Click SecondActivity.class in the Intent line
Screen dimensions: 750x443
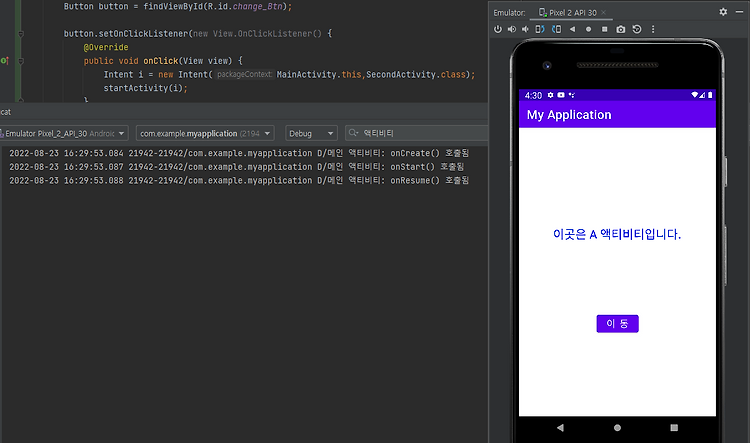coord(416,75)
